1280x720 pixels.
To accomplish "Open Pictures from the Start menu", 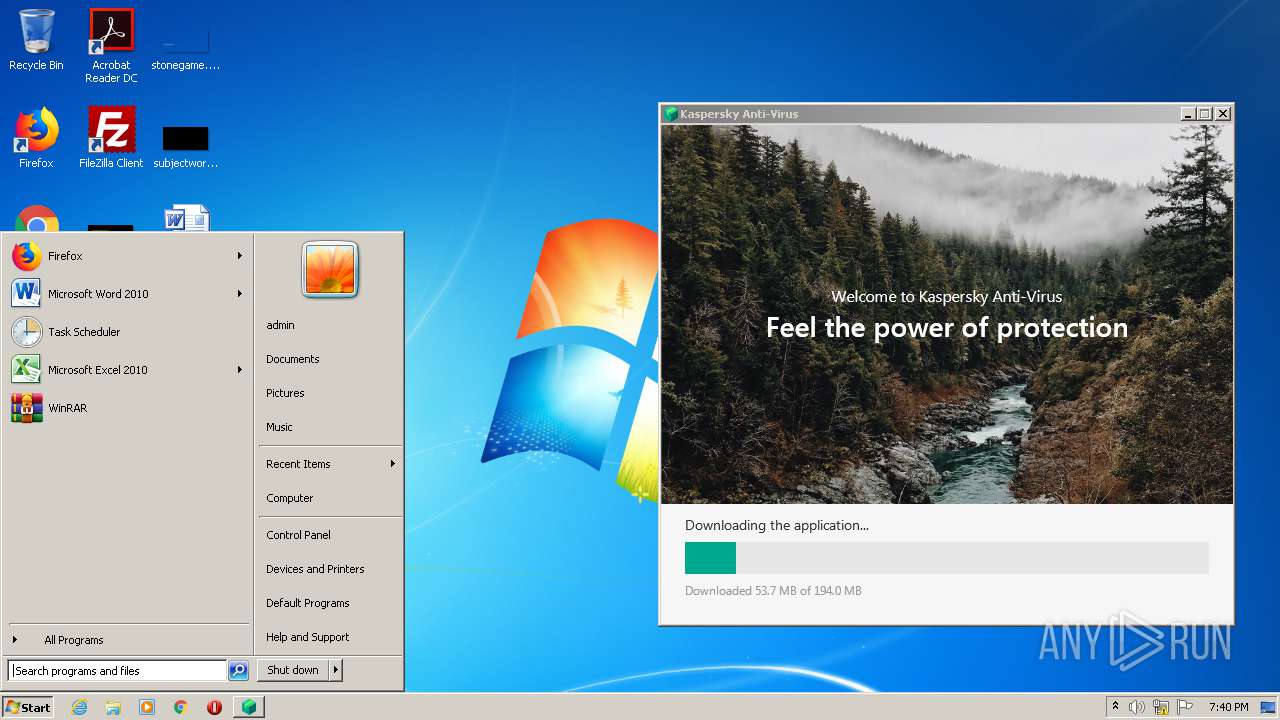I will point(285,393).
